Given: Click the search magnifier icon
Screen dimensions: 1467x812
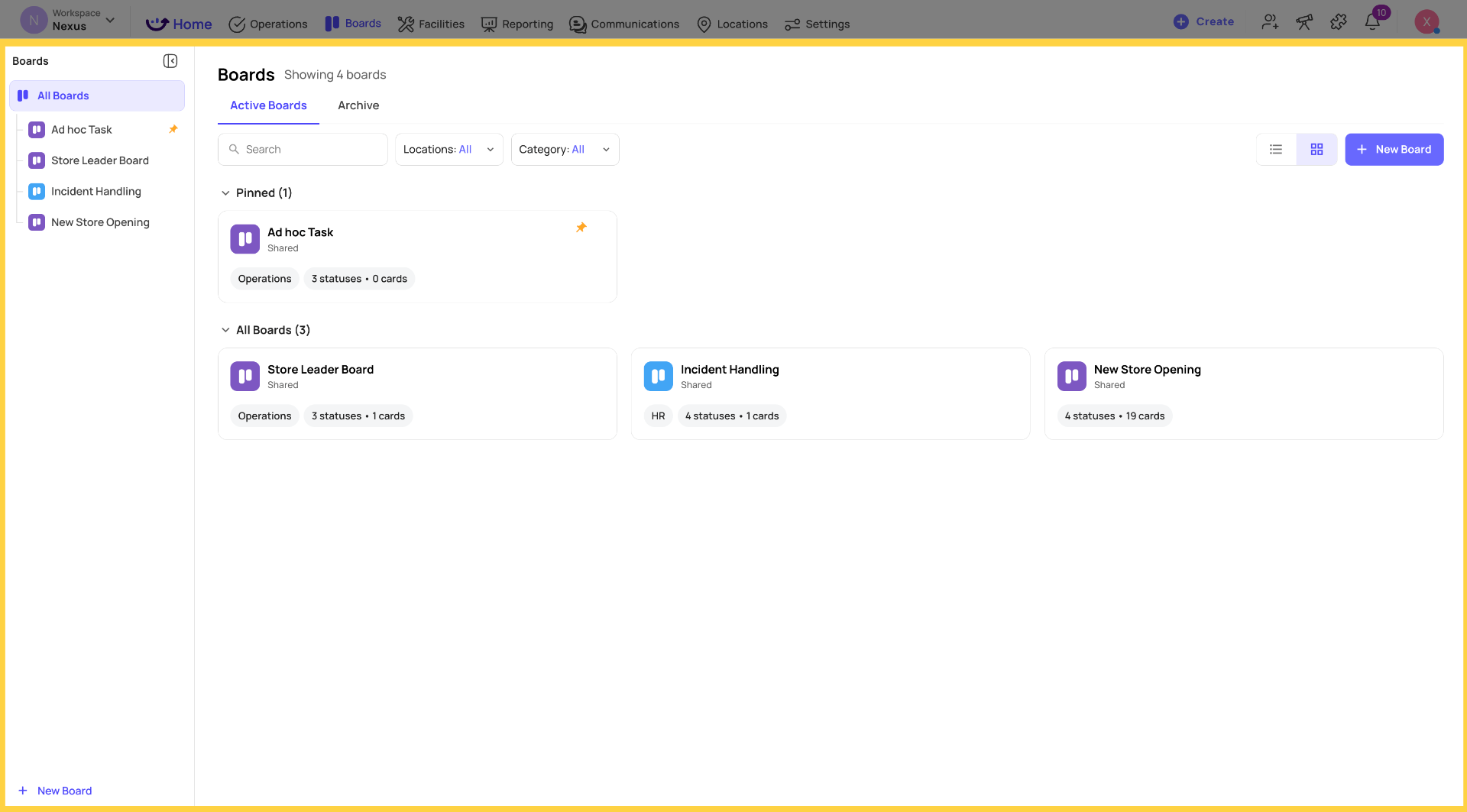Looking at the screenshot, I should coord(235,150).
